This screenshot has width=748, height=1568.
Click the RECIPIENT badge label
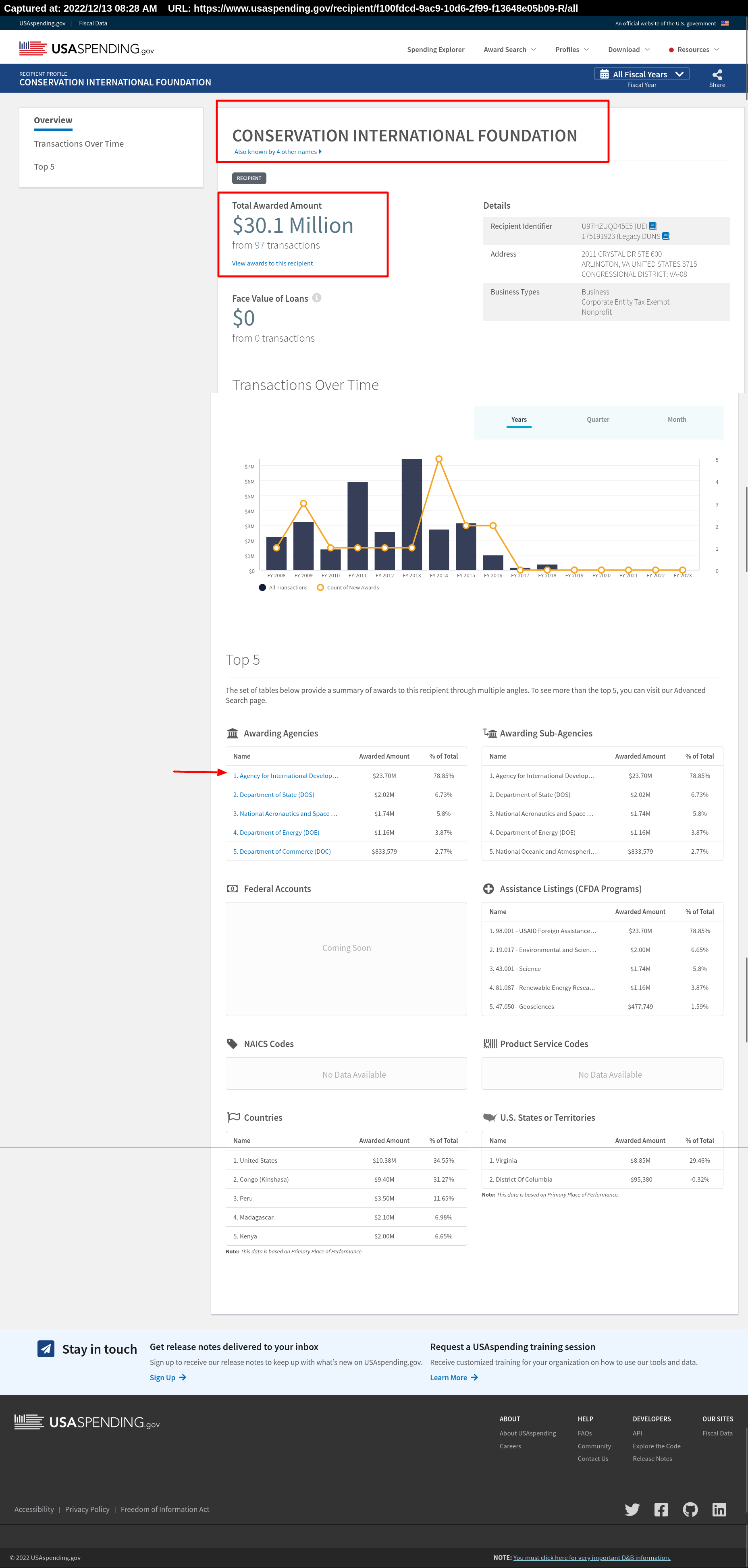[x=249, y=178]
